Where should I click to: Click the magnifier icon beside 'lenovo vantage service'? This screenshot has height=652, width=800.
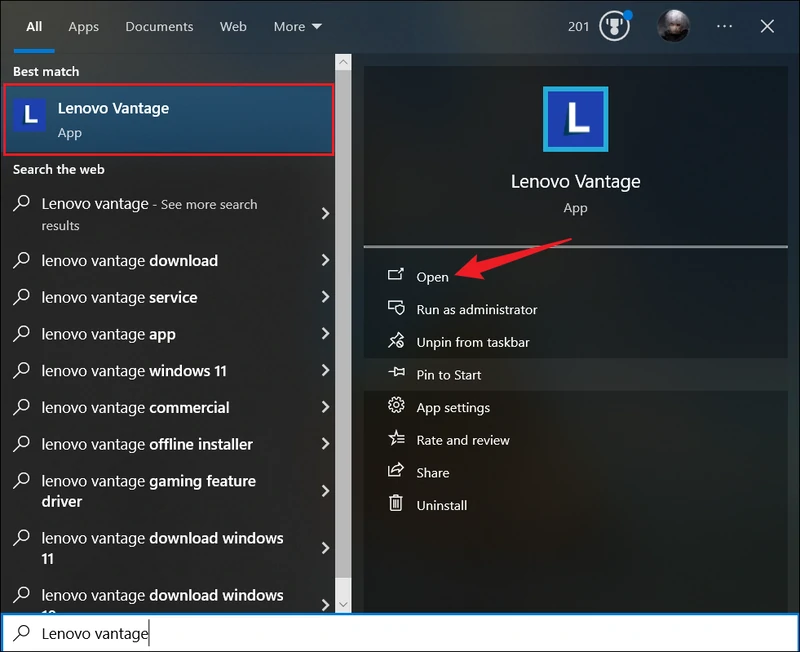point(21,297)
